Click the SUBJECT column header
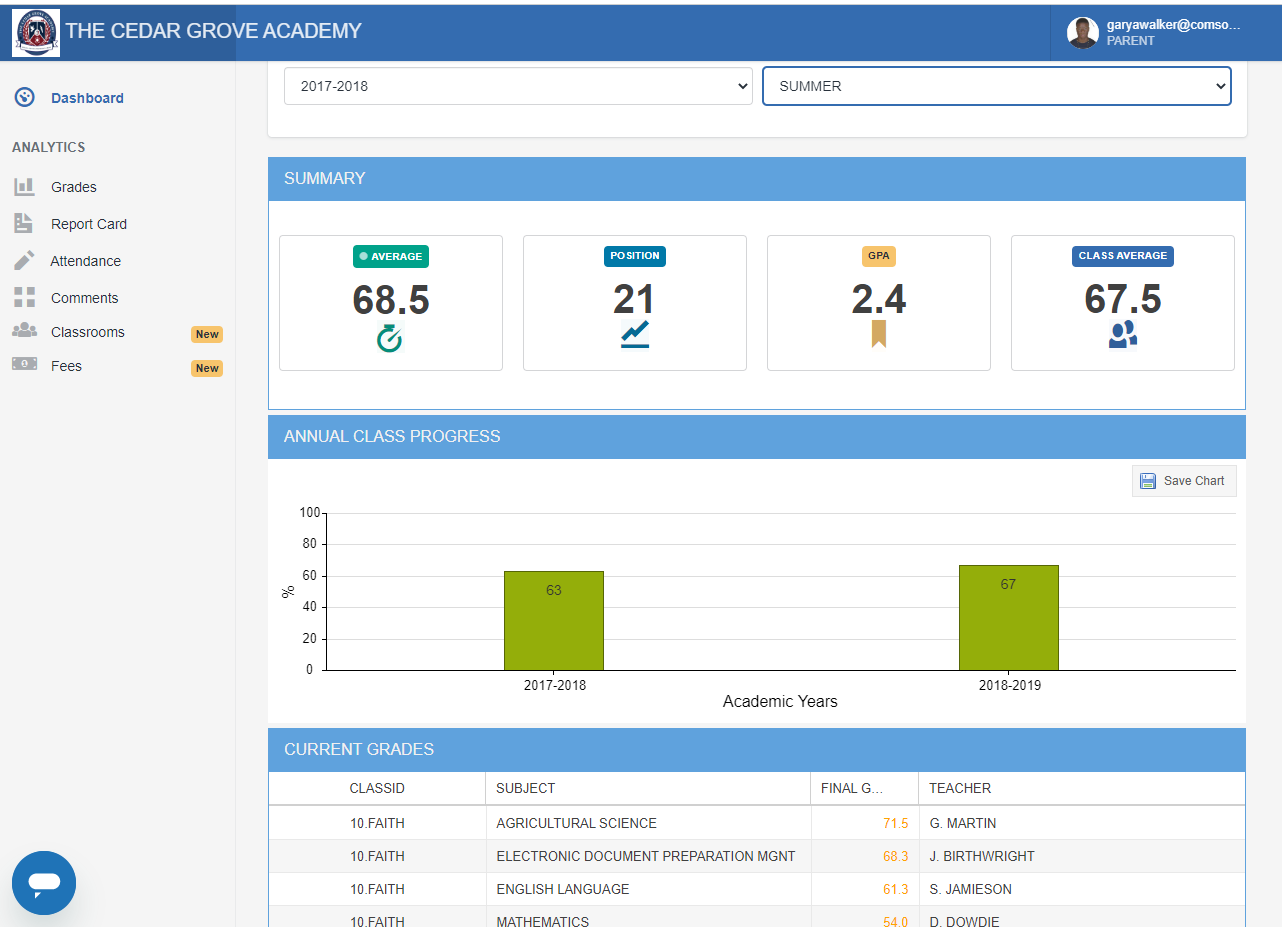 [x=648, y=788]
